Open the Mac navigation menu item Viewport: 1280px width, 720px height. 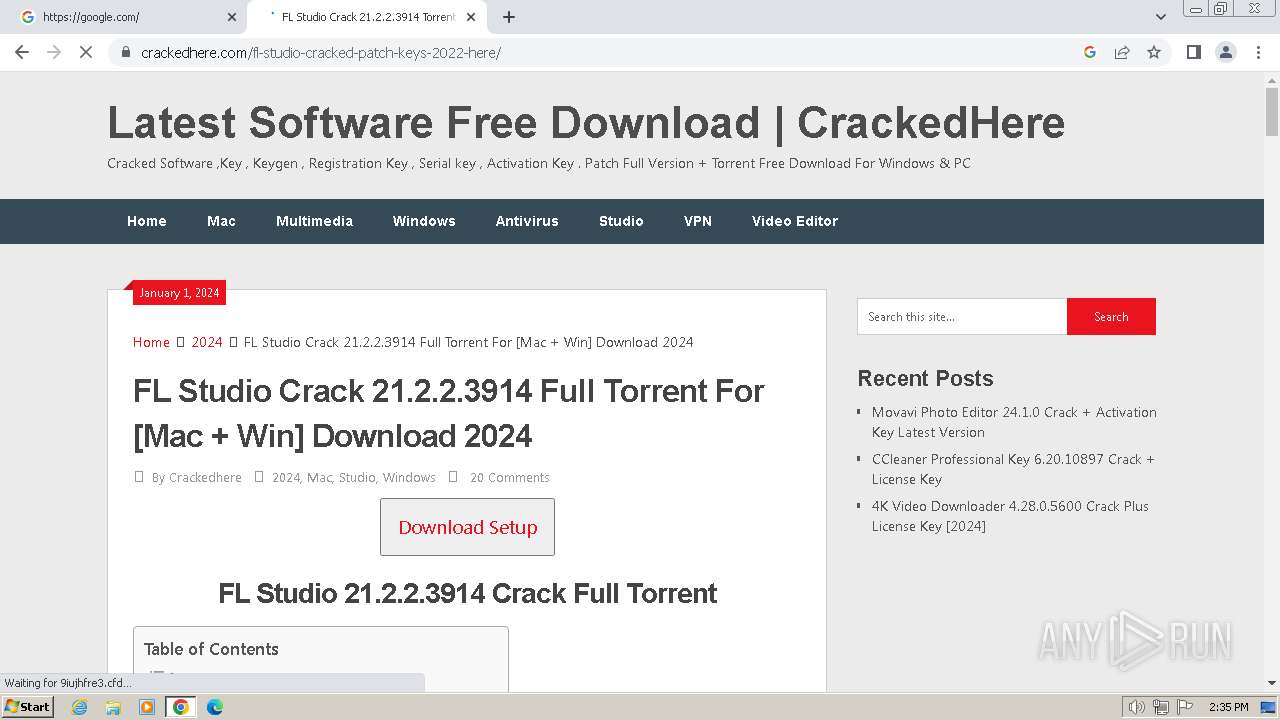(221, 221)
